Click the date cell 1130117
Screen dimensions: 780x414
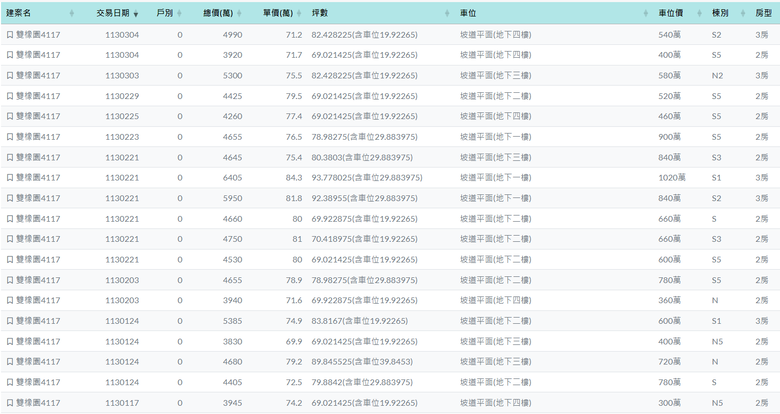coord(122,403)
